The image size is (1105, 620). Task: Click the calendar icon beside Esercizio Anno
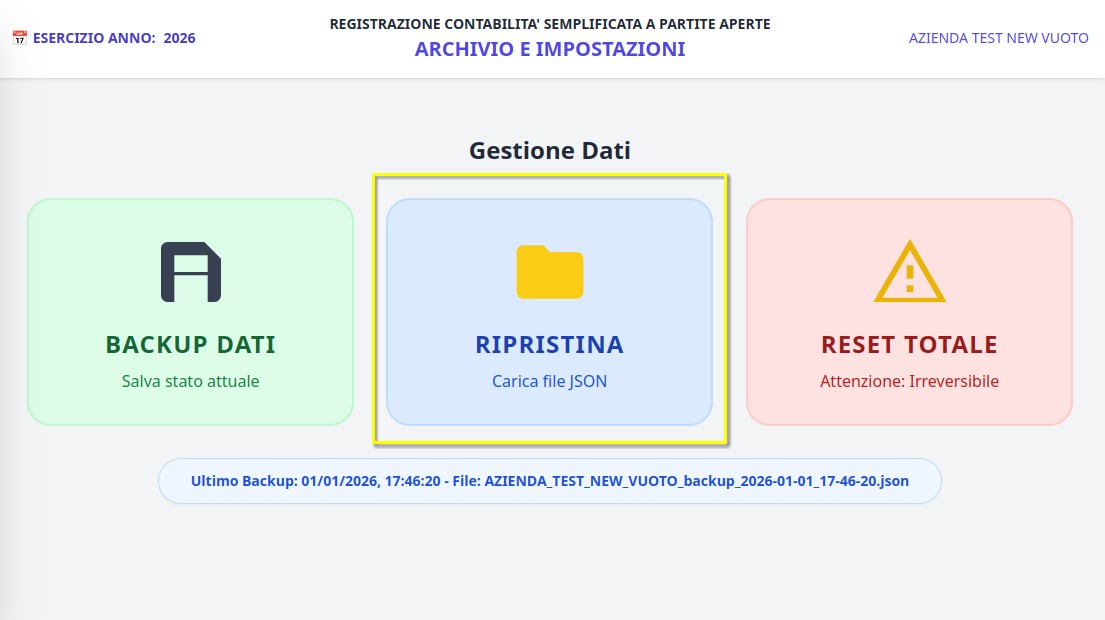(19, 38)
